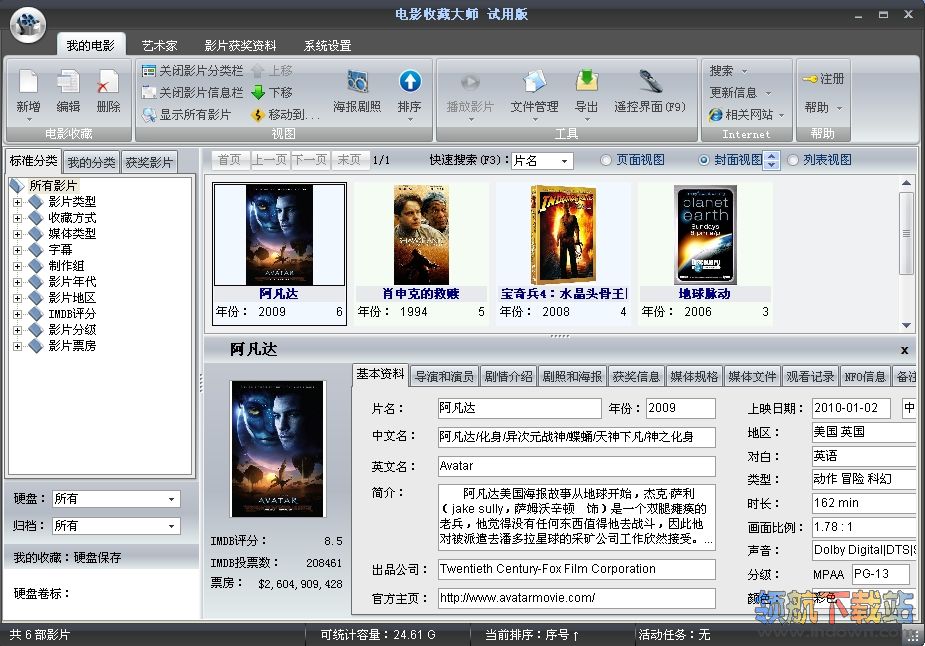Select the 肖申克的救赎 movie cover

[x=421, y=235]
